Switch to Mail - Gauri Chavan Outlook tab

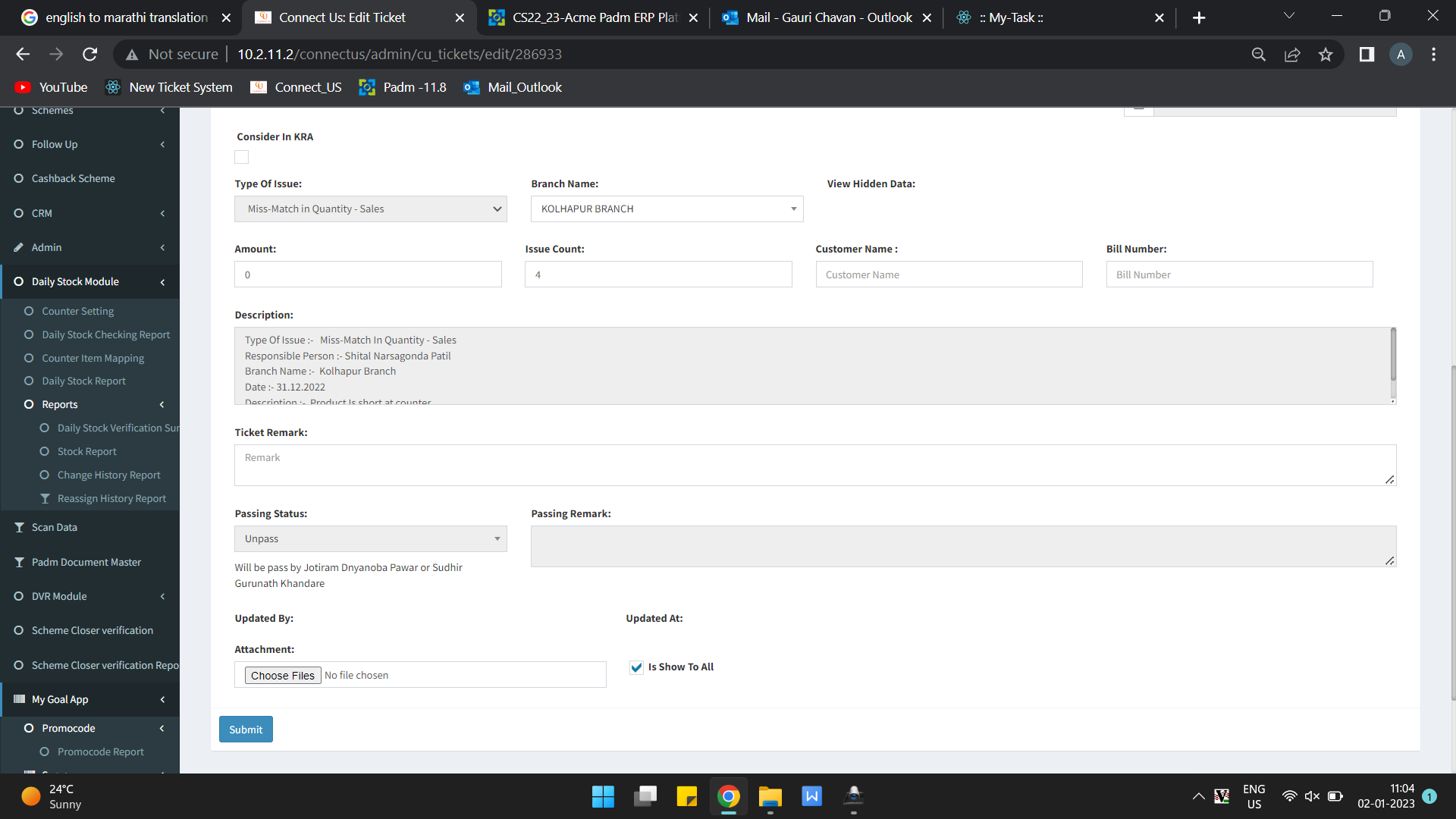pyautogui.click(x=828, y=17)
